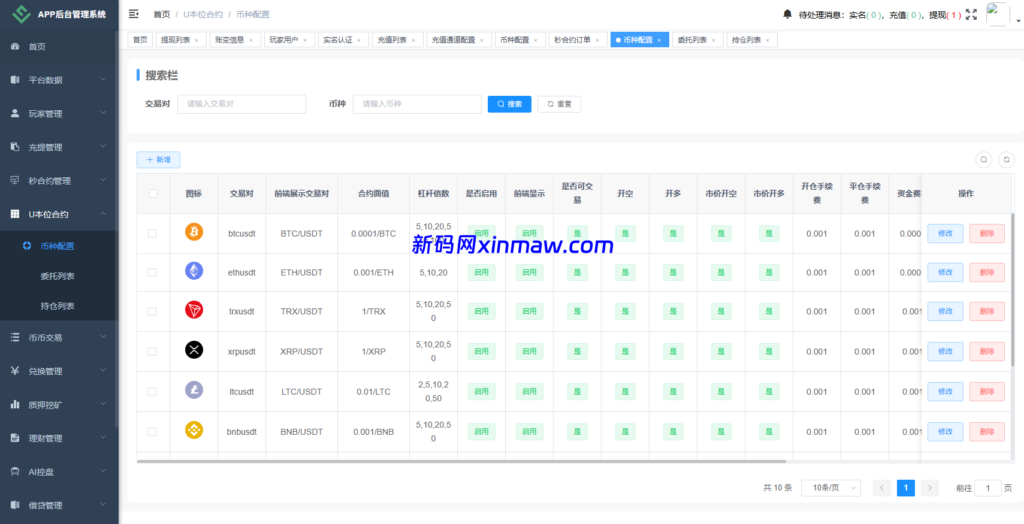Screen dimensions: 1024x524
Task: Click the 理财管理 icon in sidebar
Action: (15, 438)
